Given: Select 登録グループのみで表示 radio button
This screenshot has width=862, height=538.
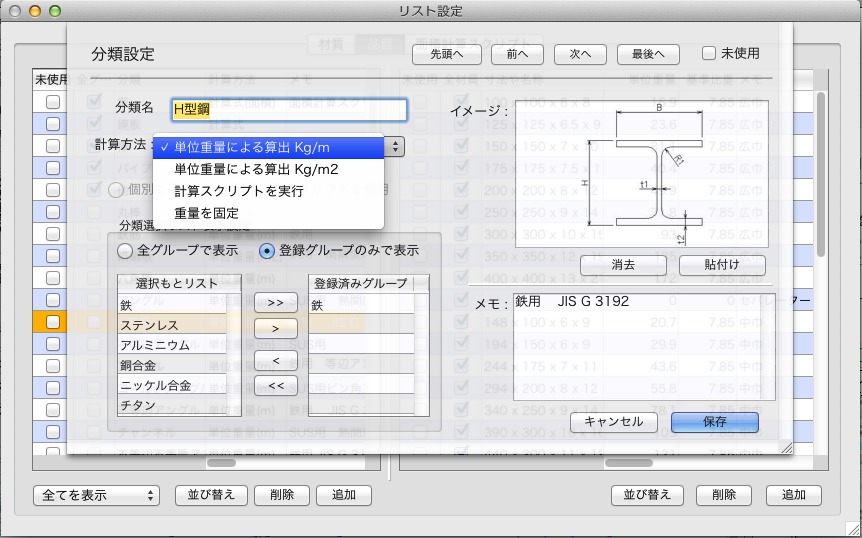Looking at the screenshot, I should point(267,250).
